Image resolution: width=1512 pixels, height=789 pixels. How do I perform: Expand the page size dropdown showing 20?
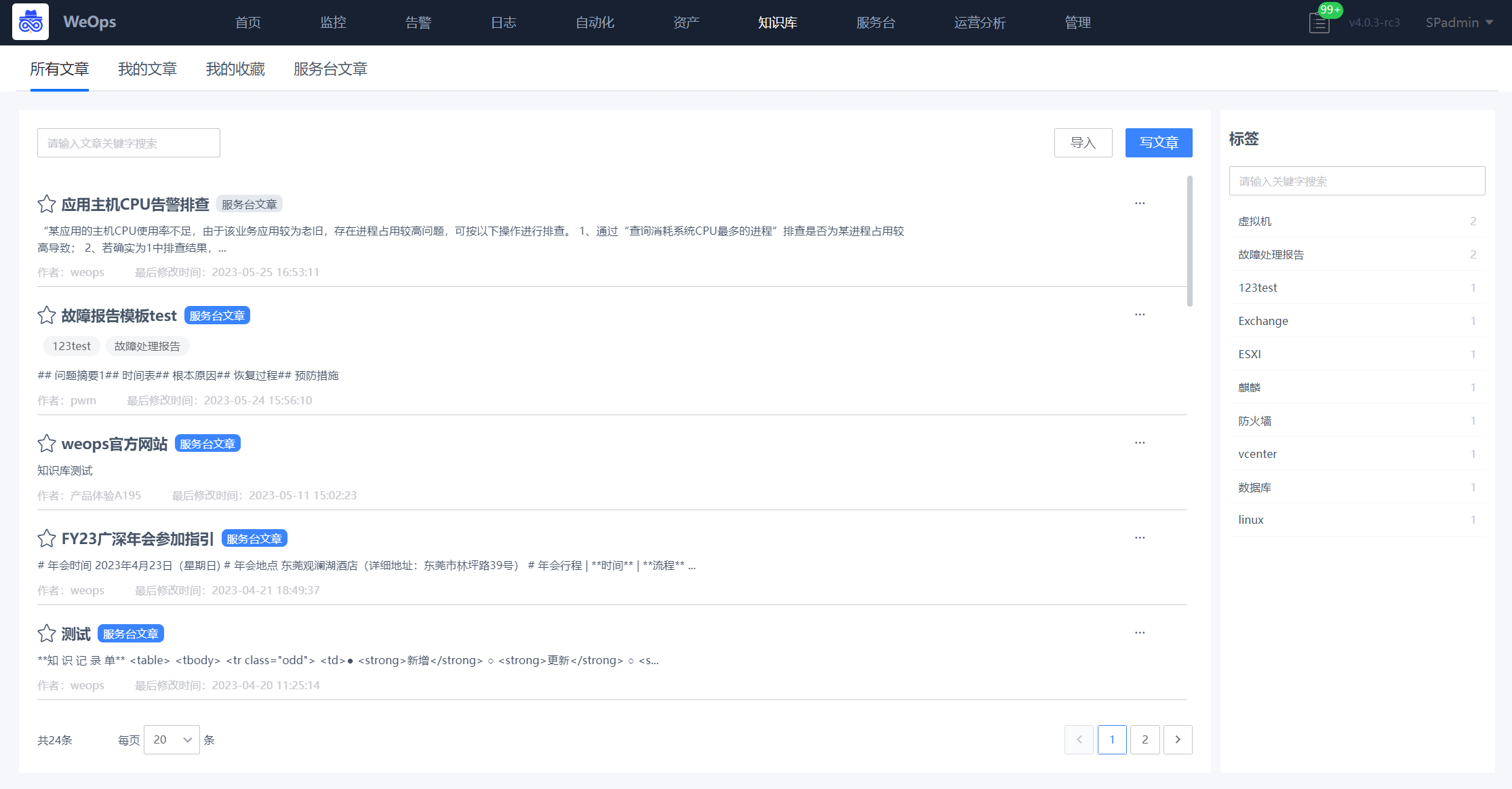point(172,739)
